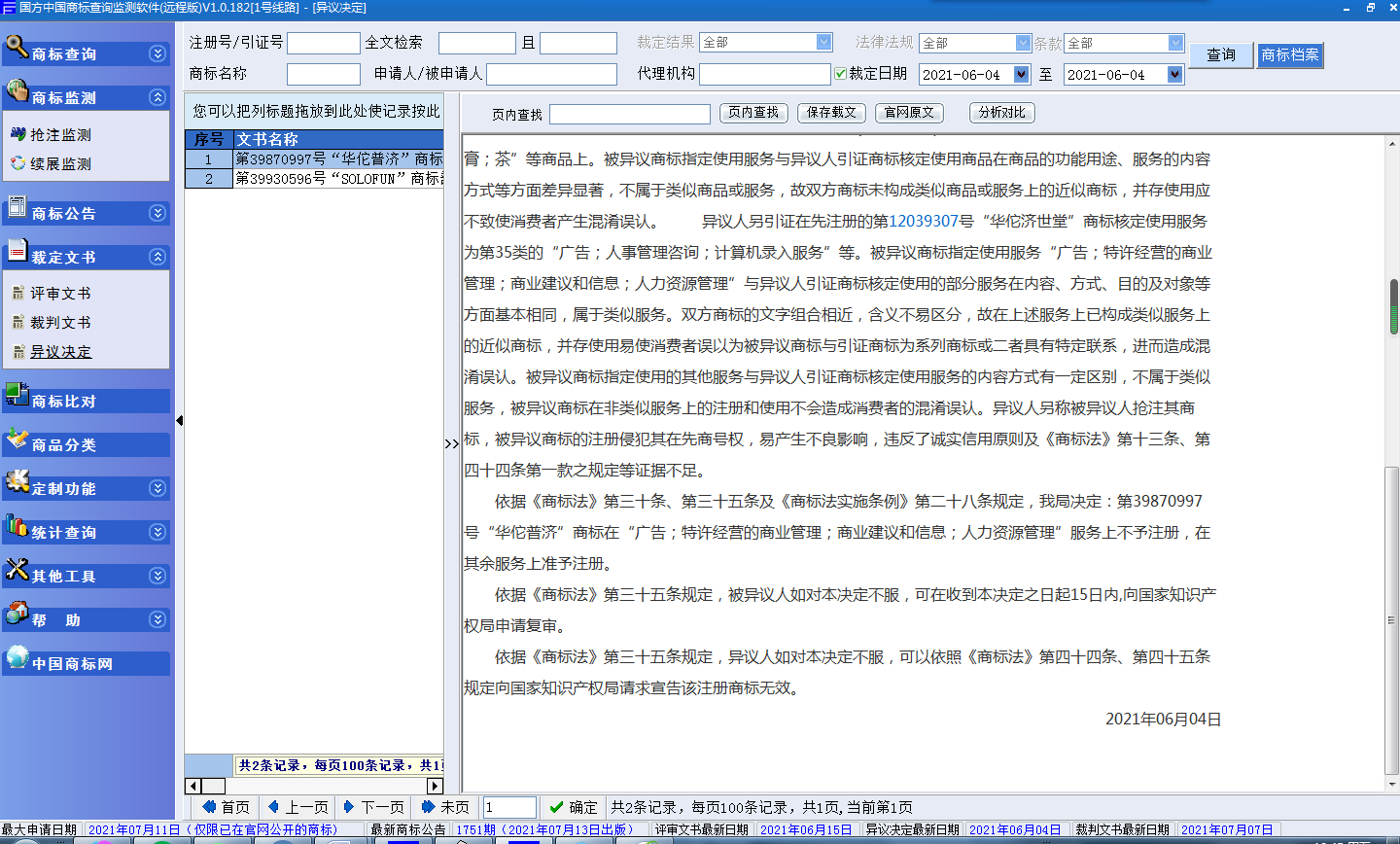Click the 定制功能 gear icon

point(17,481)
